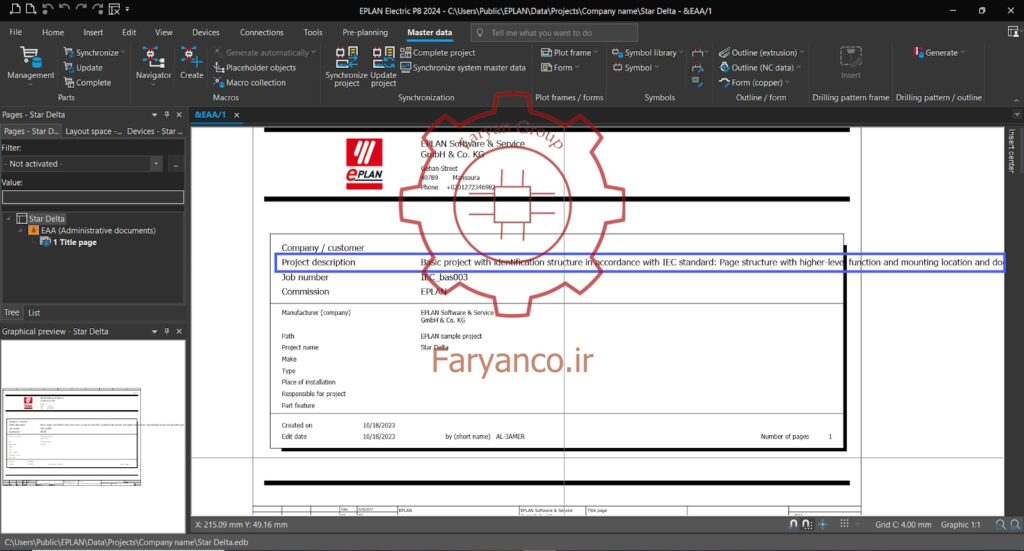The image size is (1024, 551).
Task: Click New project icon in title bar
Action: pos(15,9)
